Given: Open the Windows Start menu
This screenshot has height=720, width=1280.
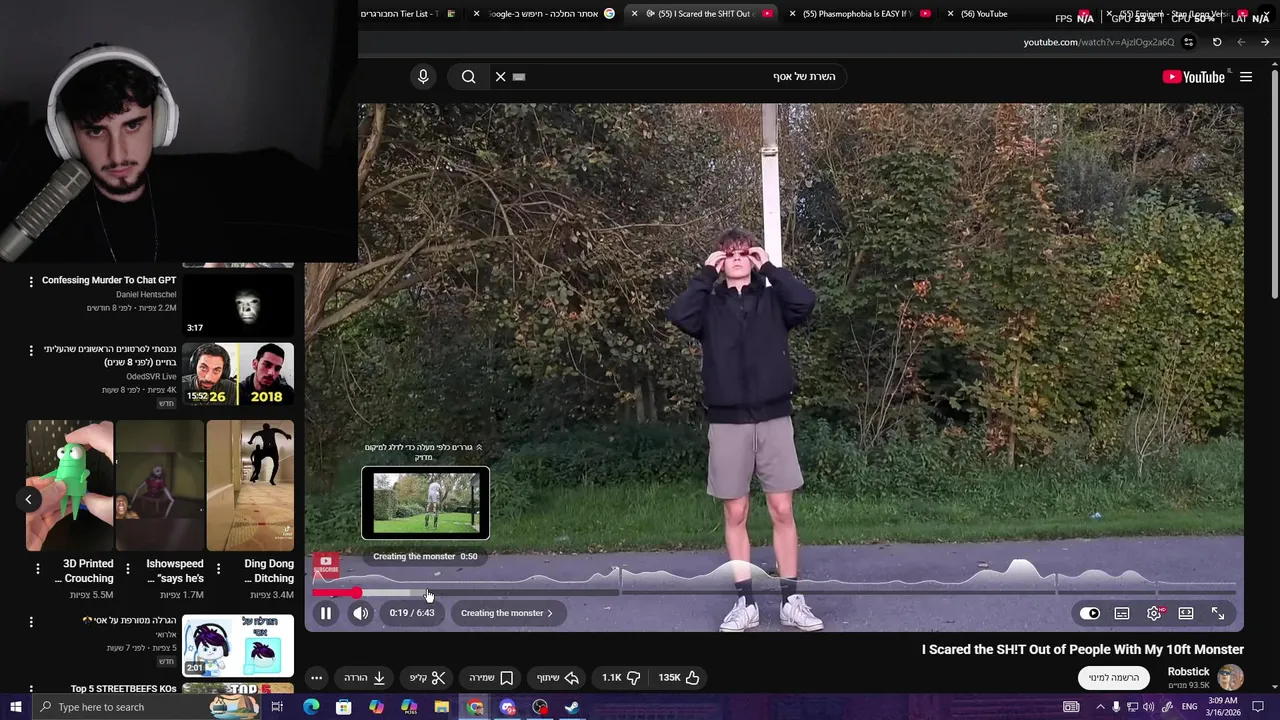Looking at the screenshot, I should pyautogui.click(x=16, y=707).
